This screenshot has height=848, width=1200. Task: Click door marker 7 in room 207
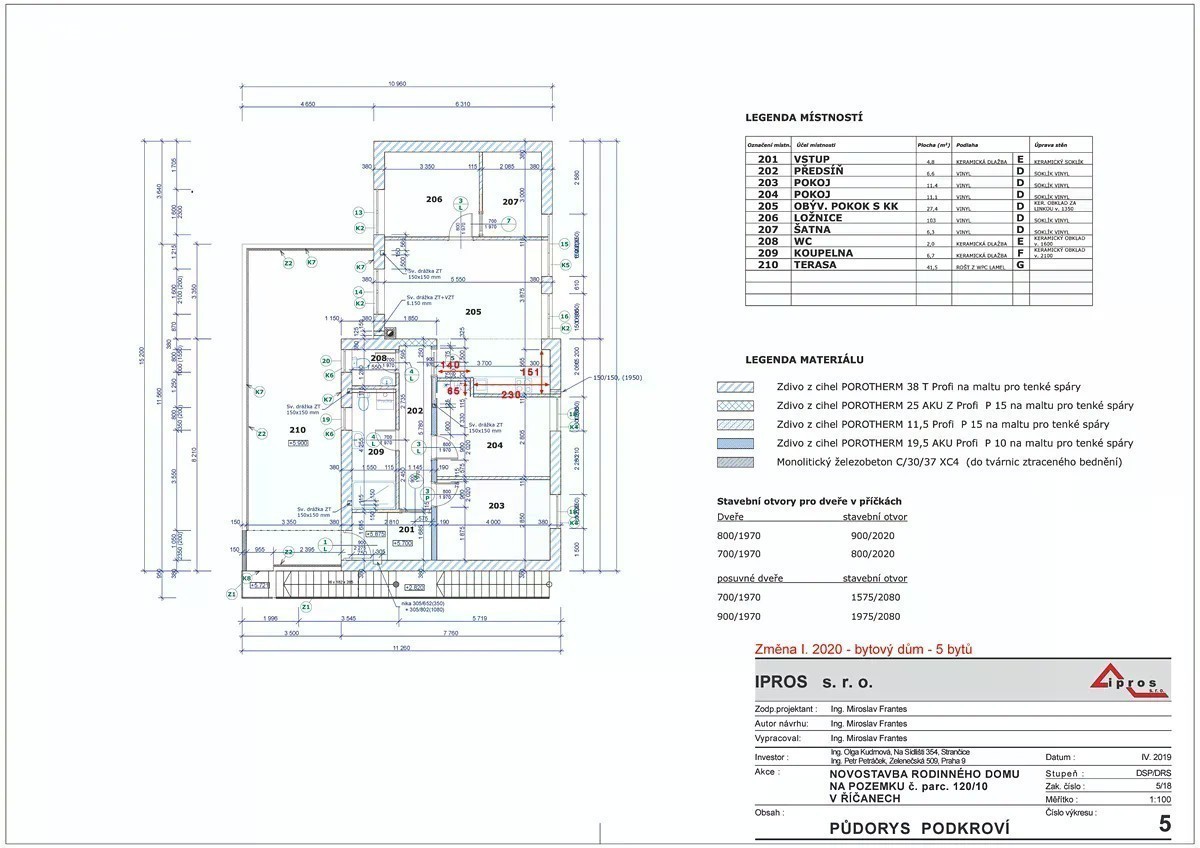[x=508, y=221]
